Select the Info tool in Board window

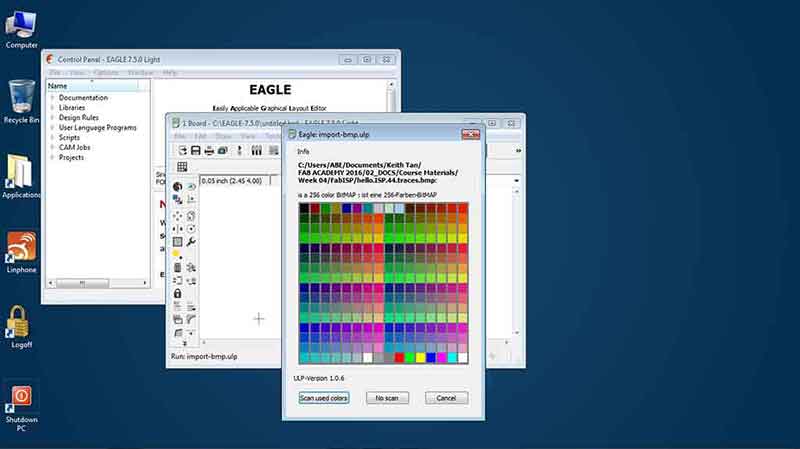178,187
